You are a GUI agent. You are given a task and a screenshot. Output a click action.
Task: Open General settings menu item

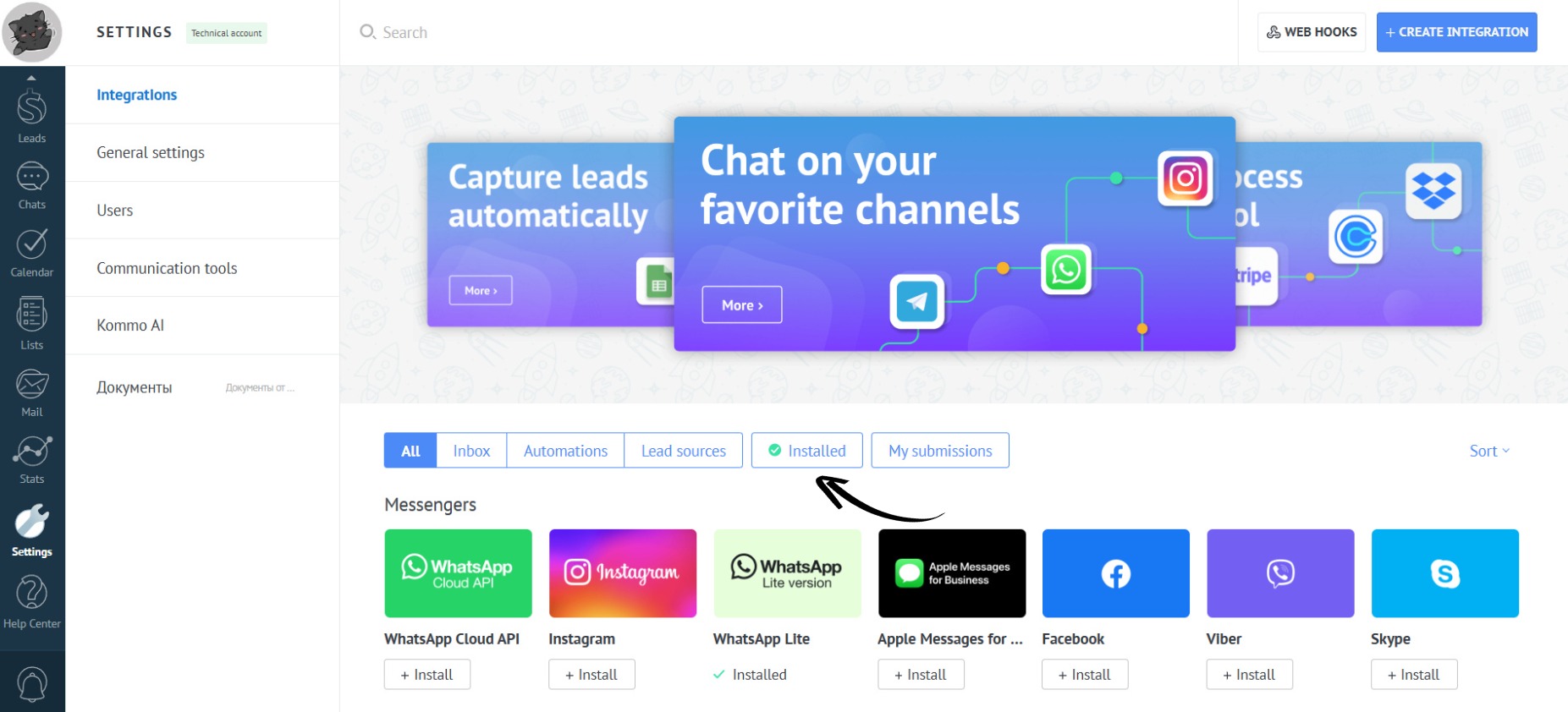click(x=151, y=153)
